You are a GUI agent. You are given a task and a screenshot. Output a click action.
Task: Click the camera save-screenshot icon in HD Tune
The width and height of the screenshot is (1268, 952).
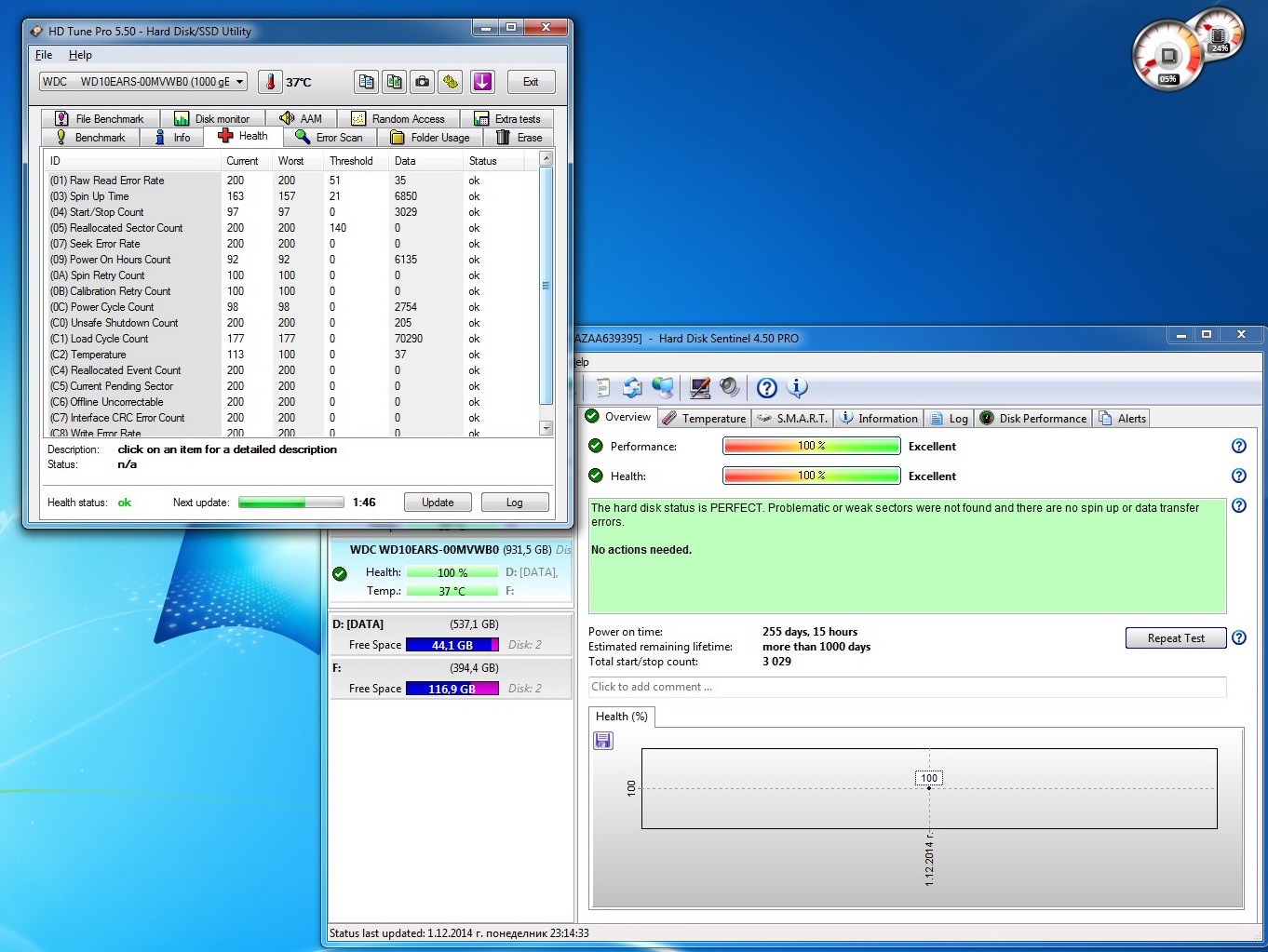[x=423, y=82]
